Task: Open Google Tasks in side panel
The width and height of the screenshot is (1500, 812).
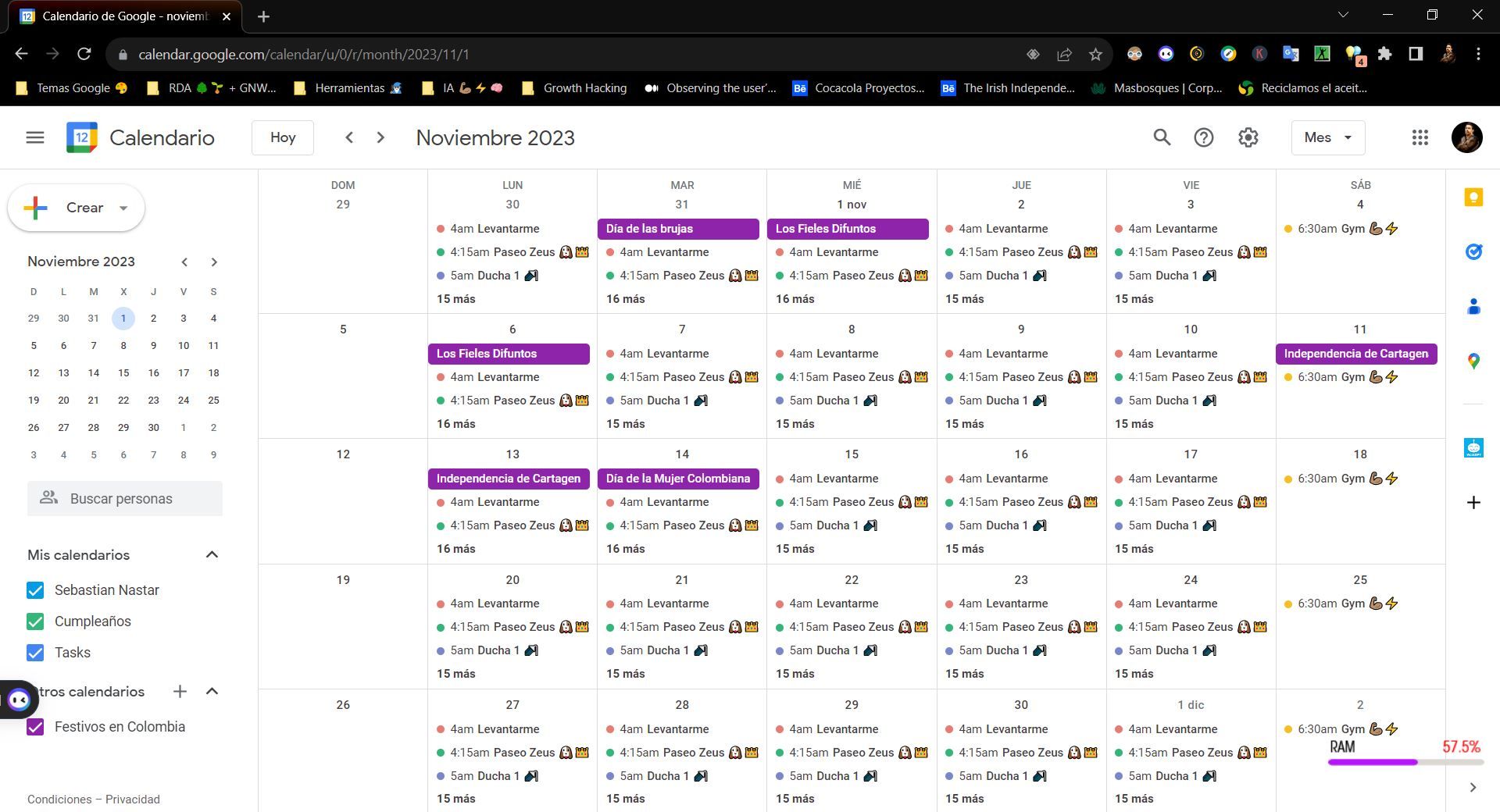Action: [x=1473, y=251]
